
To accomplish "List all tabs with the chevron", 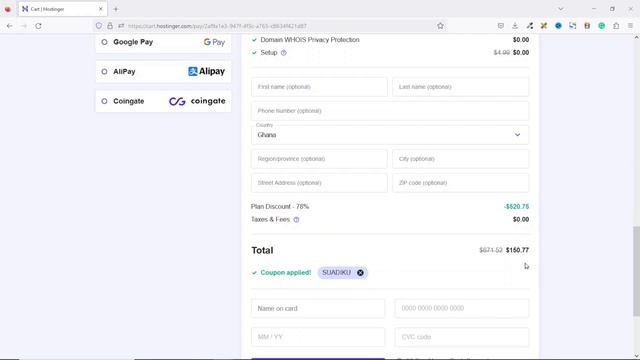I will (560, 9).
